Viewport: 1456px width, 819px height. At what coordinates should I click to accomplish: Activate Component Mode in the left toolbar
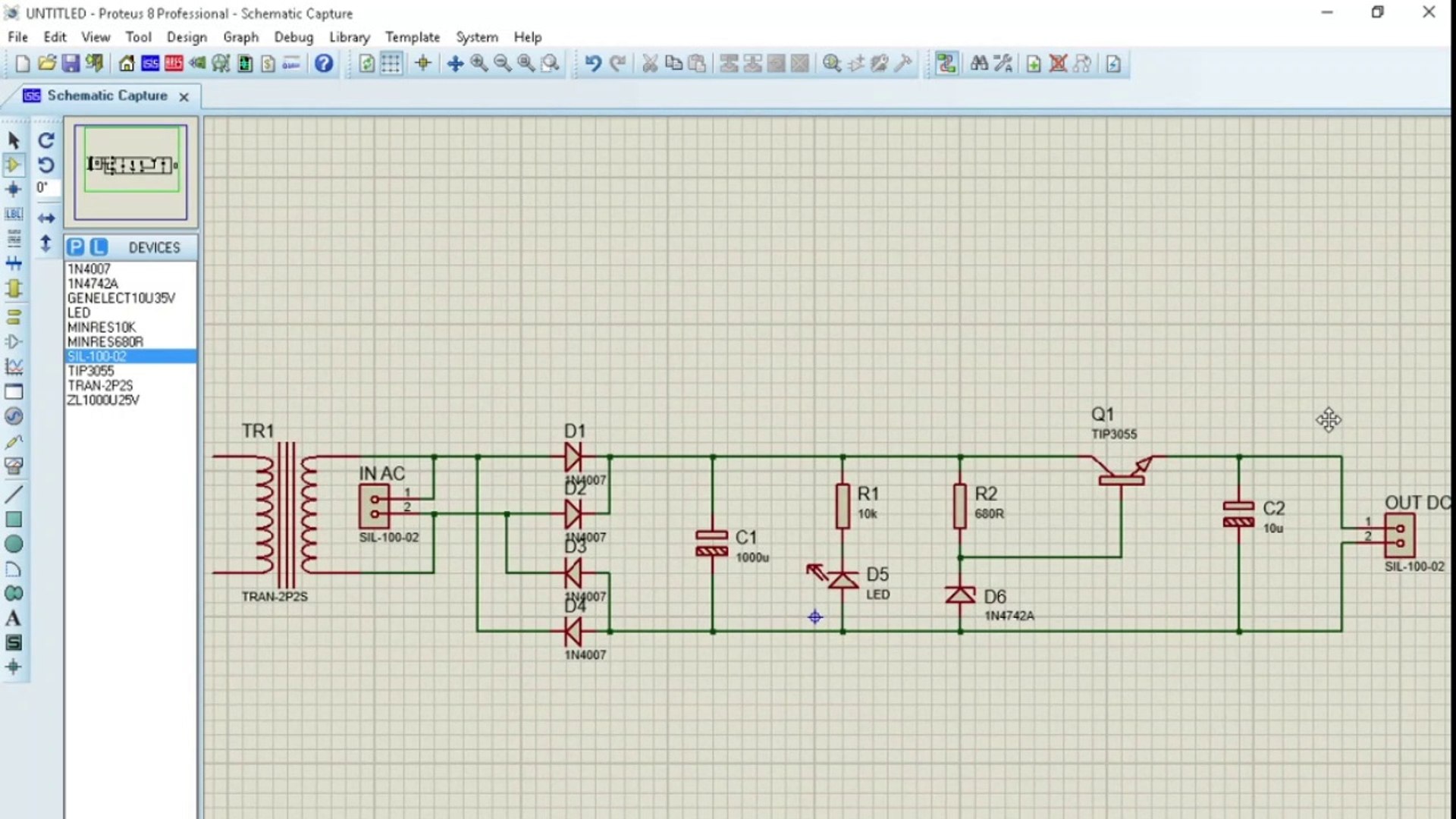pos(13,164)
